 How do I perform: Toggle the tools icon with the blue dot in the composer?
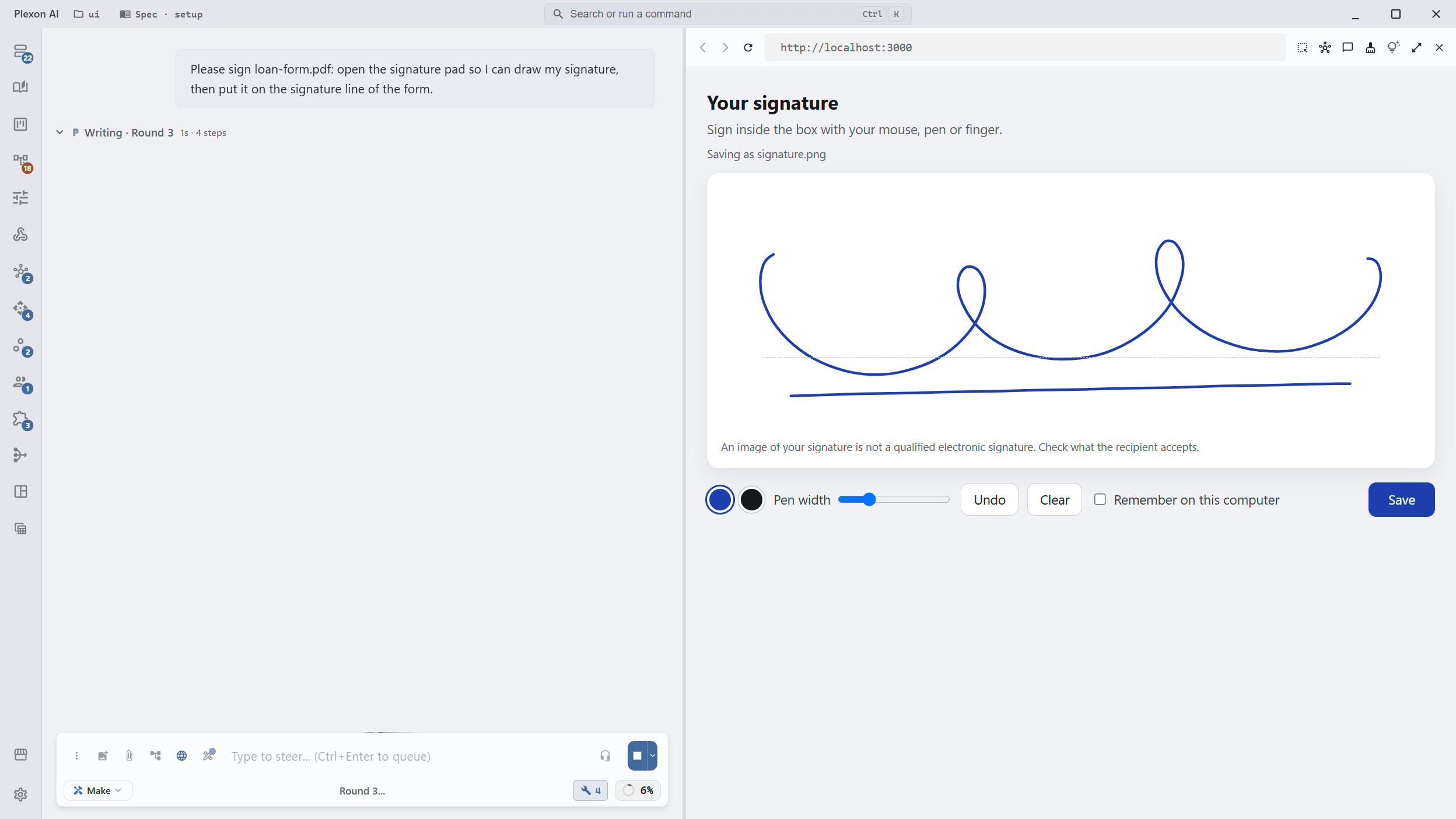(x=208, y=755)
